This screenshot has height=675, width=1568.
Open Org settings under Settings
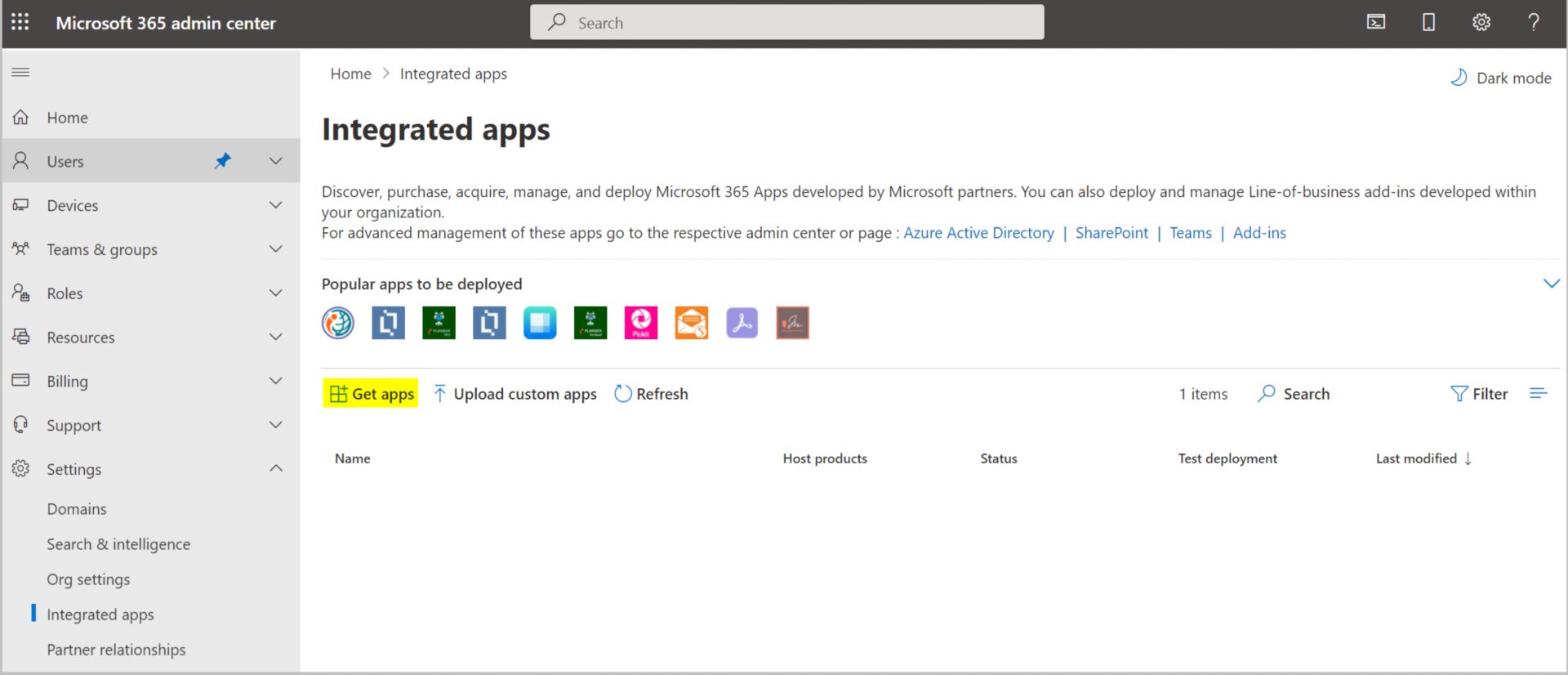[88, 579]
